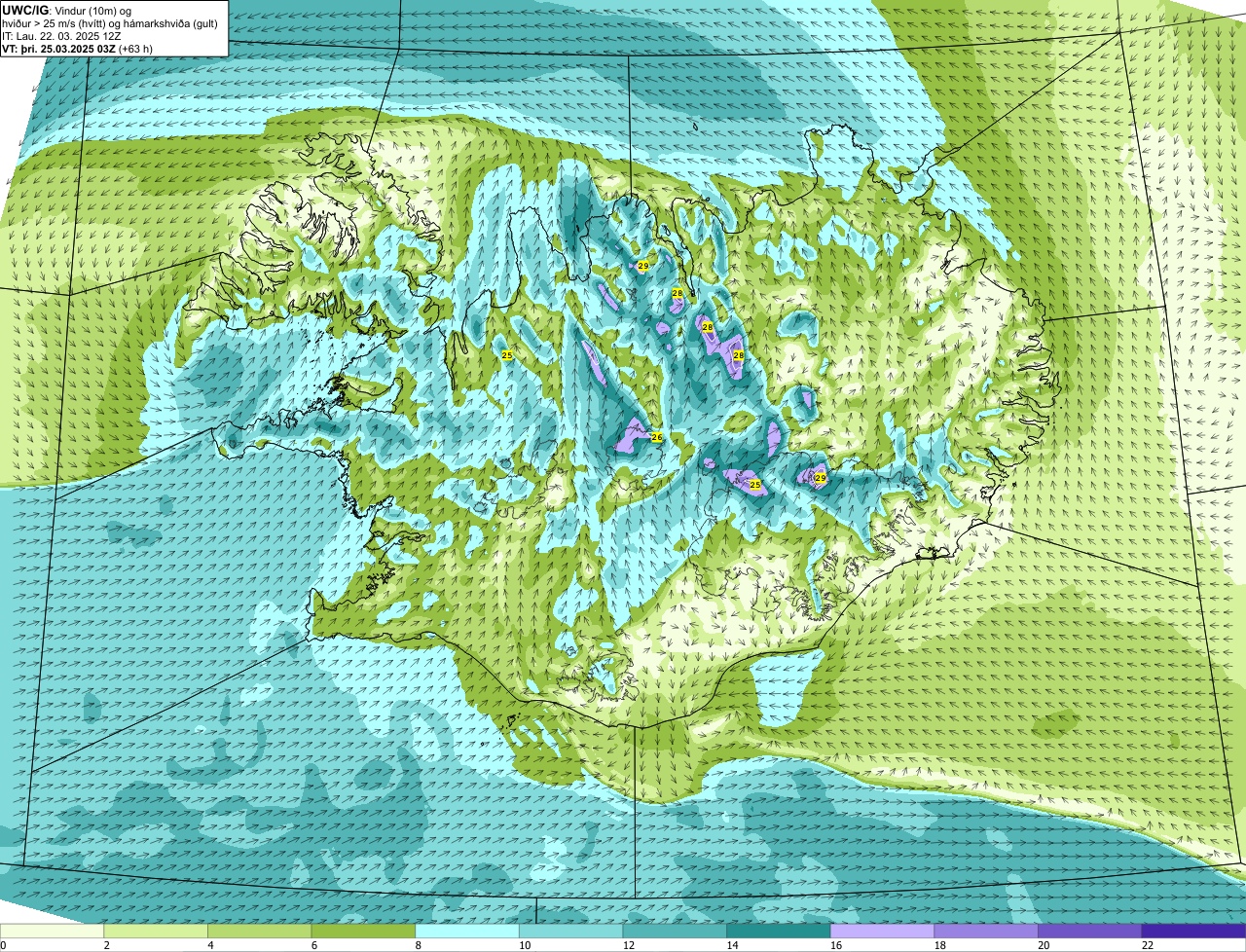Click the "4" tick label on the color scale
The image size is (1246, 952).
click(210, 945)
